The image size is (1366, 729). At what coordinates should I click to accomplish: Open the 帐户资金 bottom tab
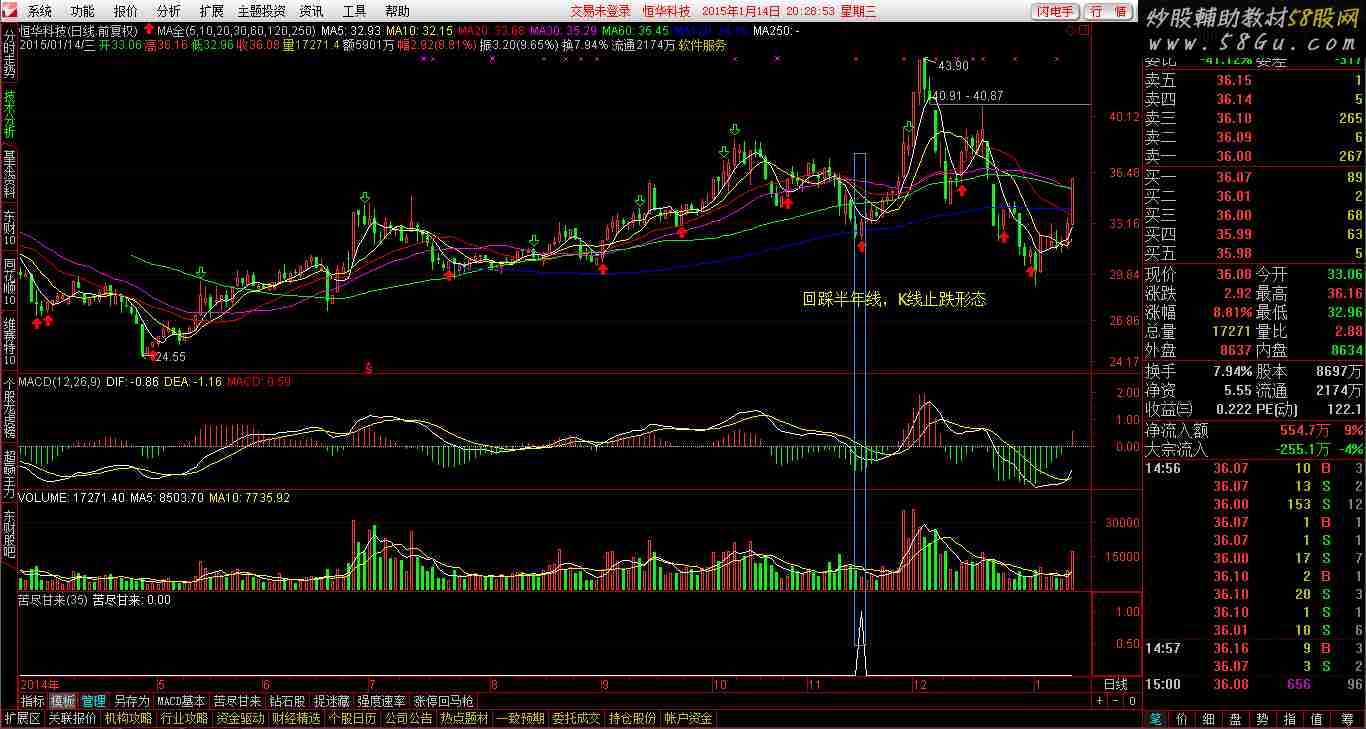[688, 718]
